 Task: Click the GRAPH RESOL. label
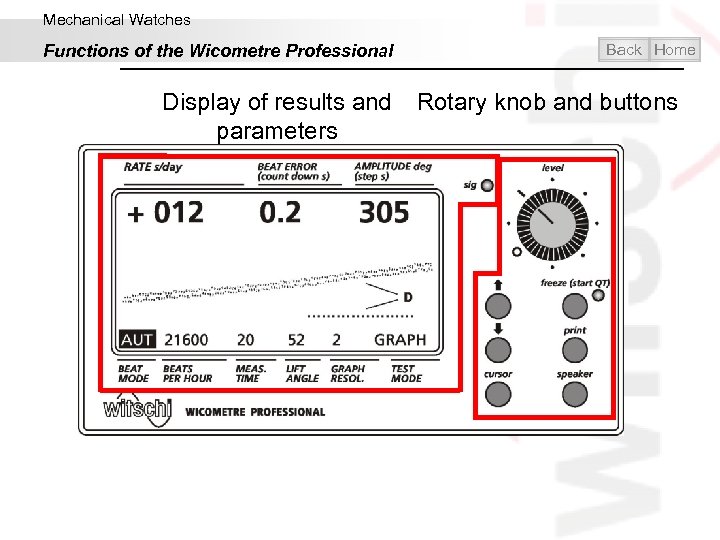point(348,374)
